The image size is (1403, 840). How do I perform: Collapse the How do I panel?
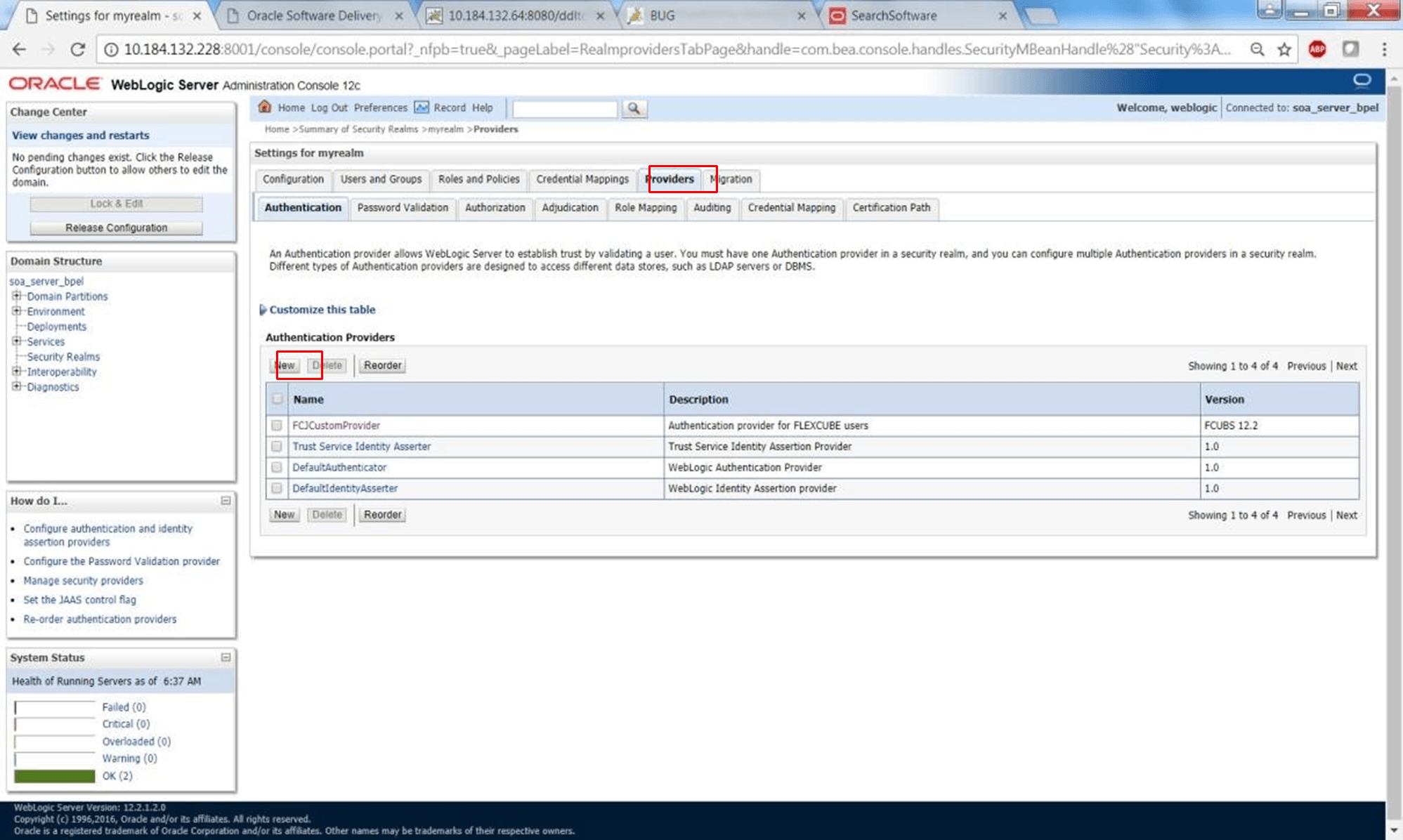(226, 501)
